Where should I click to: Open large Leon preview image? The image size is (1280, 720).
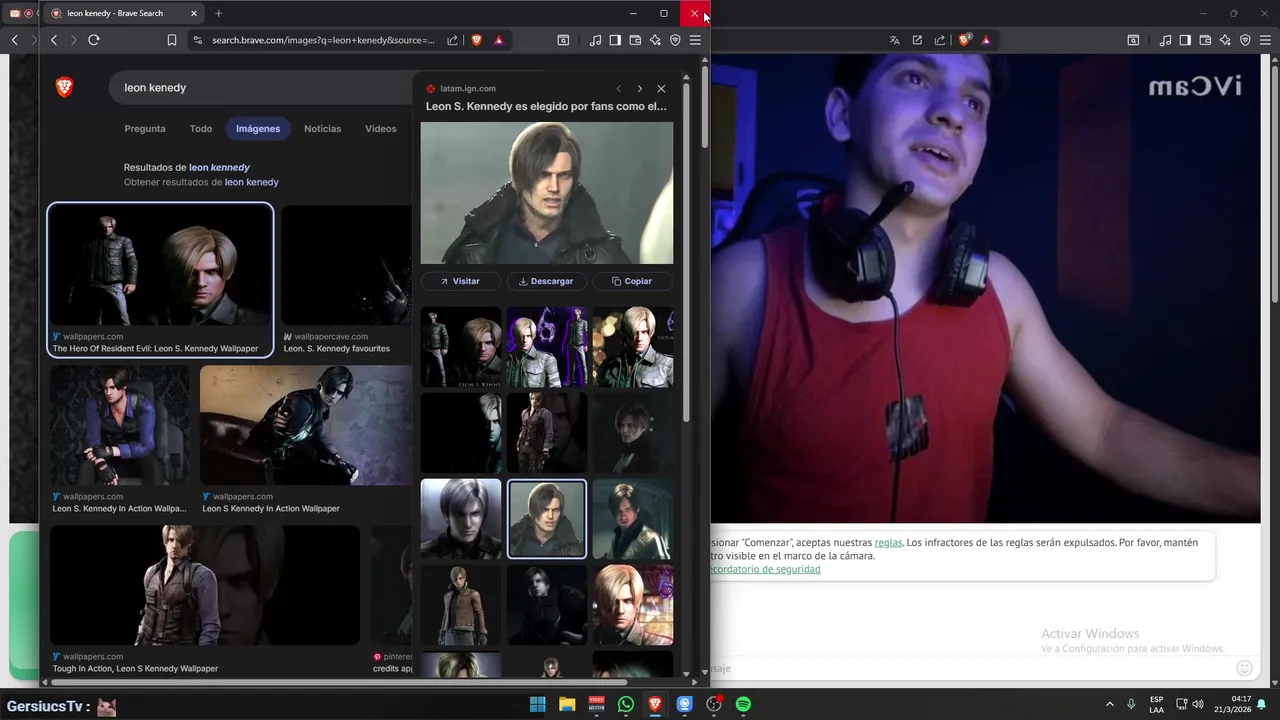(x=547, y=193)
